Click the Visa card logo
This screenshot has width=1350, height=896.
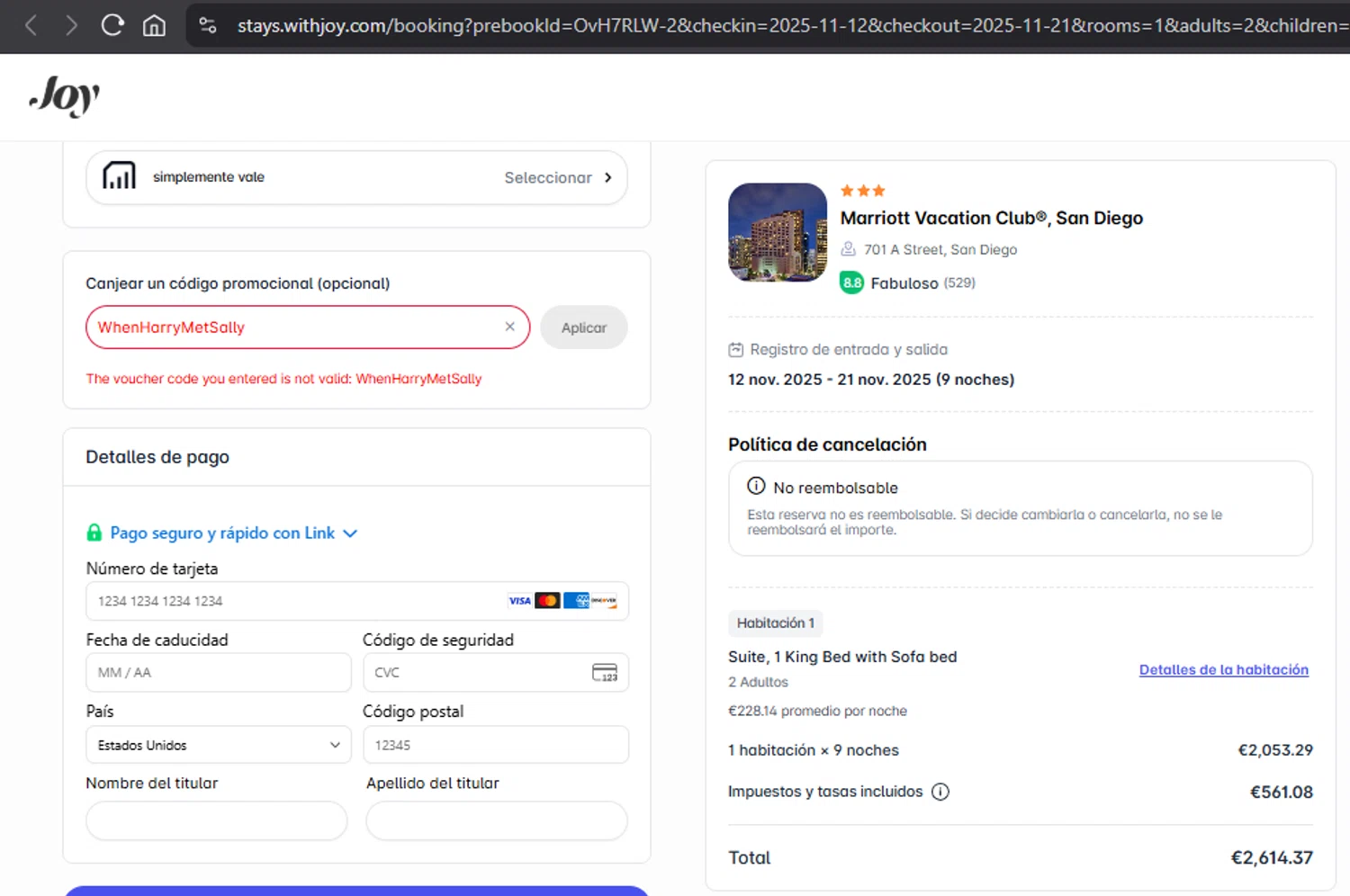click(519, 601)
